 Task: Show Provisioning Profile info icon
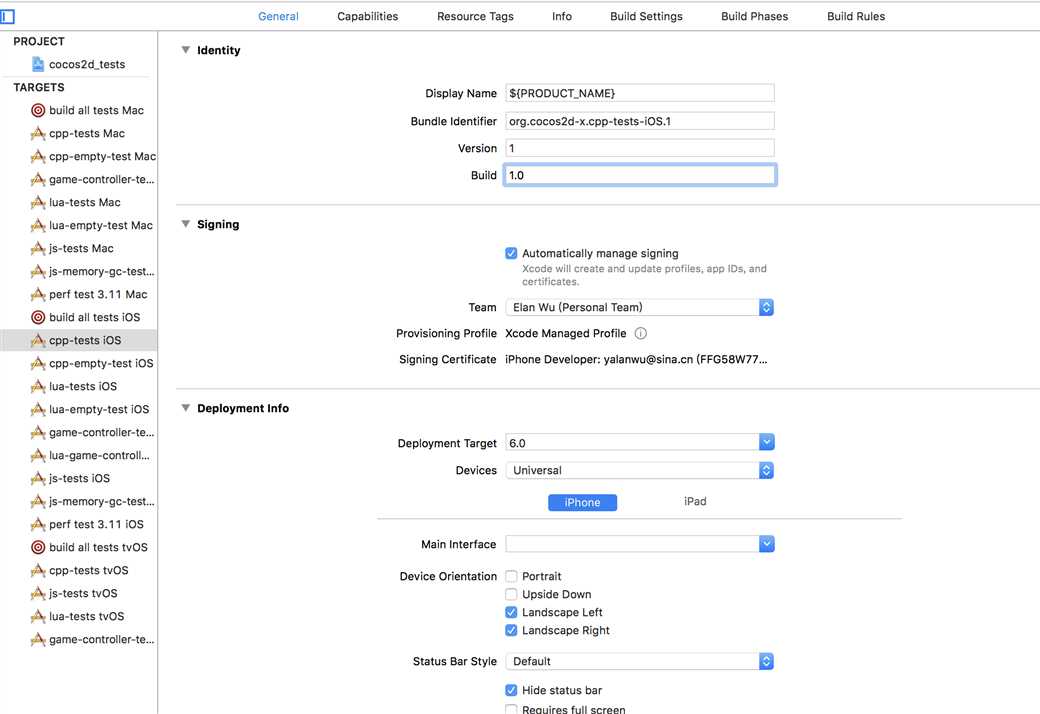coord(641,333)
